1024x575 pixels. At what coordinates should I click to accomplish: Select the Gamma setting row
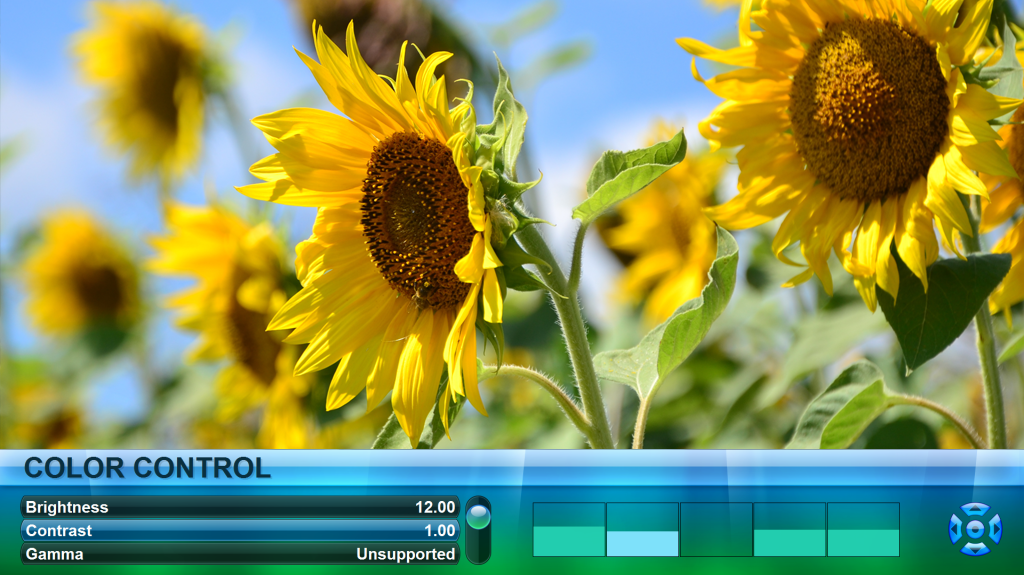(240, 554)
